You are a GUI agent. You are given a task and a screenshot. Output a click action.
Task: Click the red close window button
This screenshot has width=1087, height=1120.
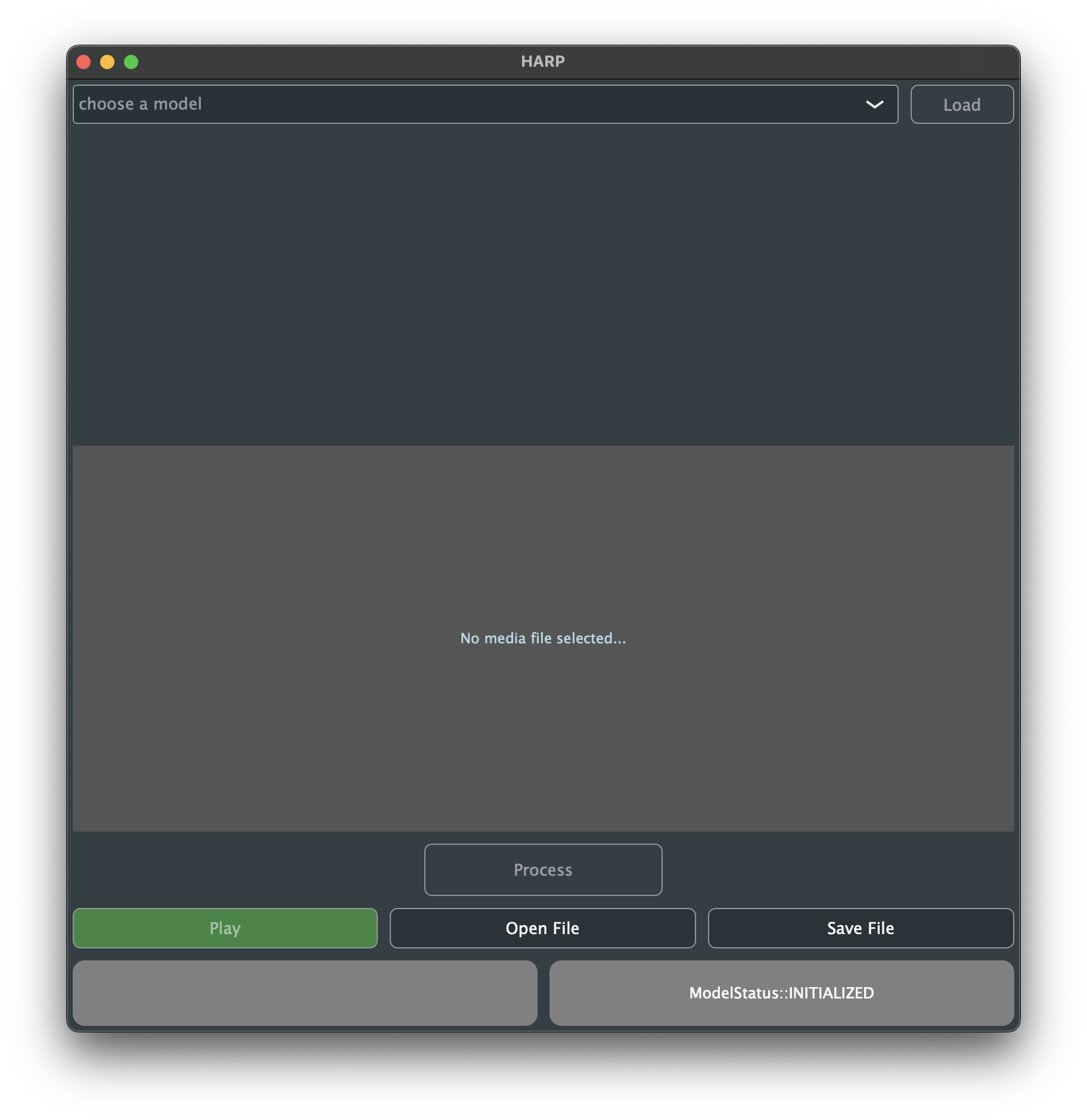coord(83,62)
